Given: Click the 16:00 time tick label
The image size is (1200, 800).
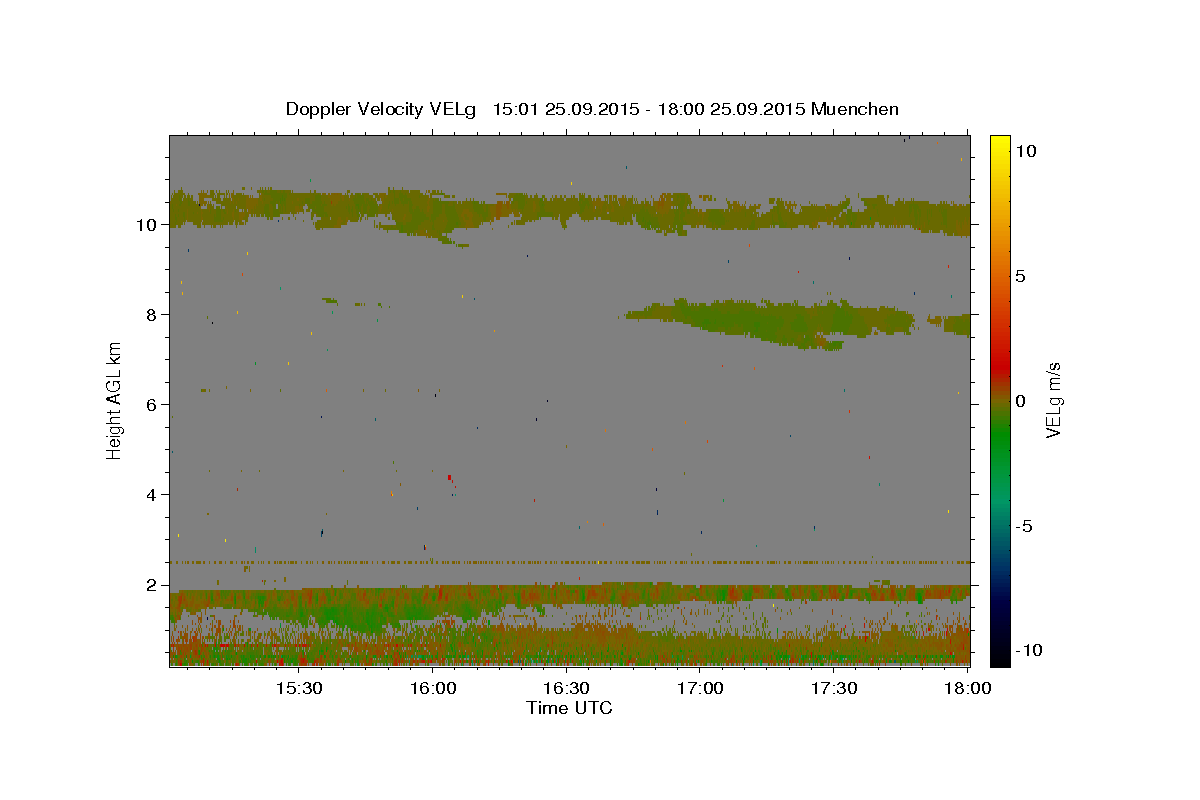Looking at the screenshot, I should [433, 689].
